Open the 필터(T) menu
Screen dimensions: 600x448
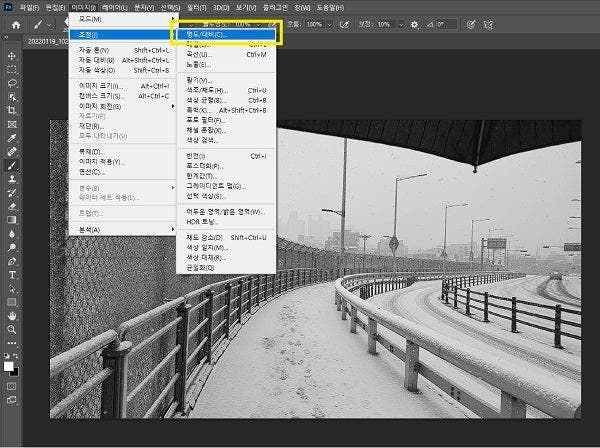tap(197, 7)
